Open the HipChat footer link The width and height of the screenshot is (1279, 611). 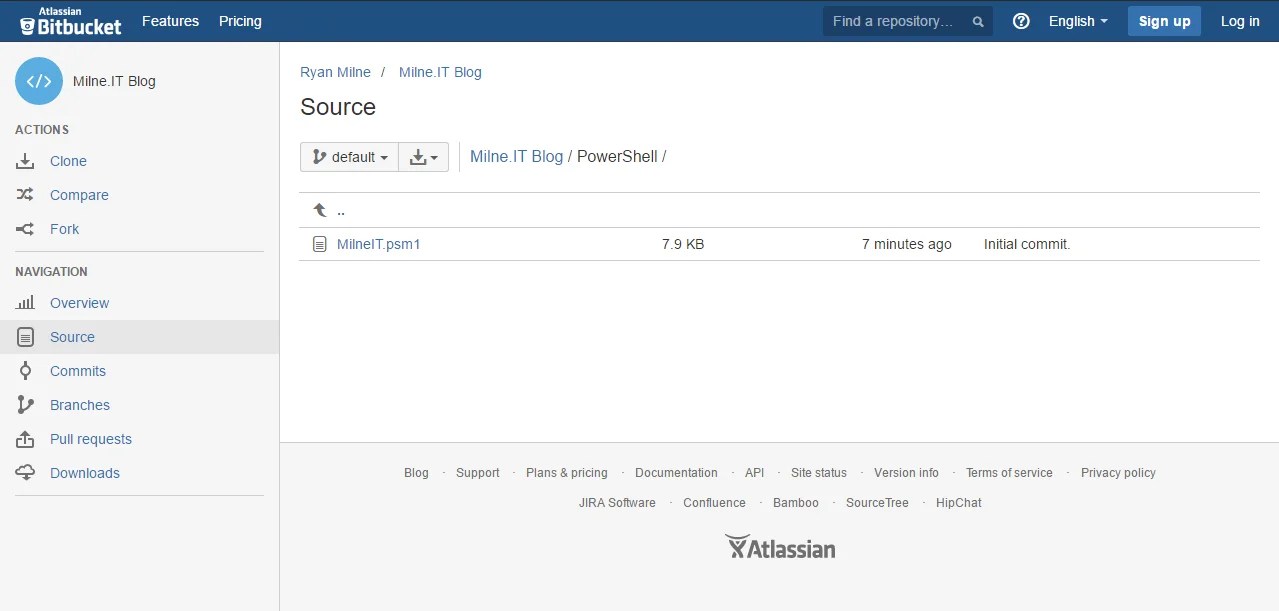pyautogui.click(x=959, y=503)
